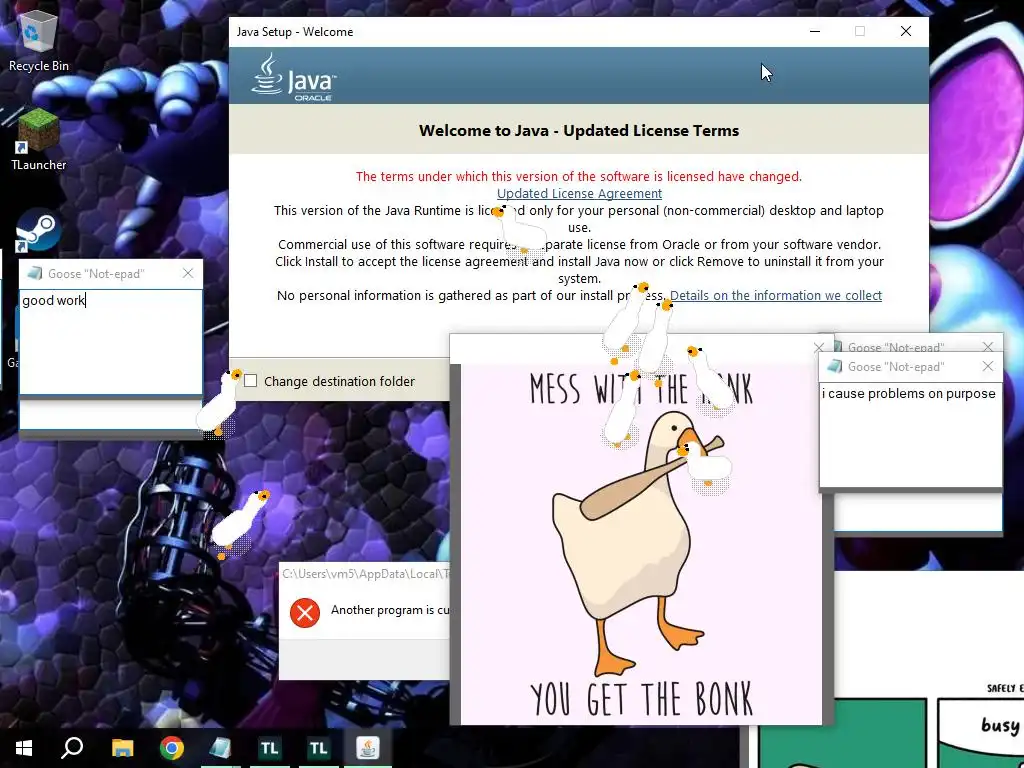Click the Java Oracle logo in the installer header

pyautogui.click(x=293, y=78)
